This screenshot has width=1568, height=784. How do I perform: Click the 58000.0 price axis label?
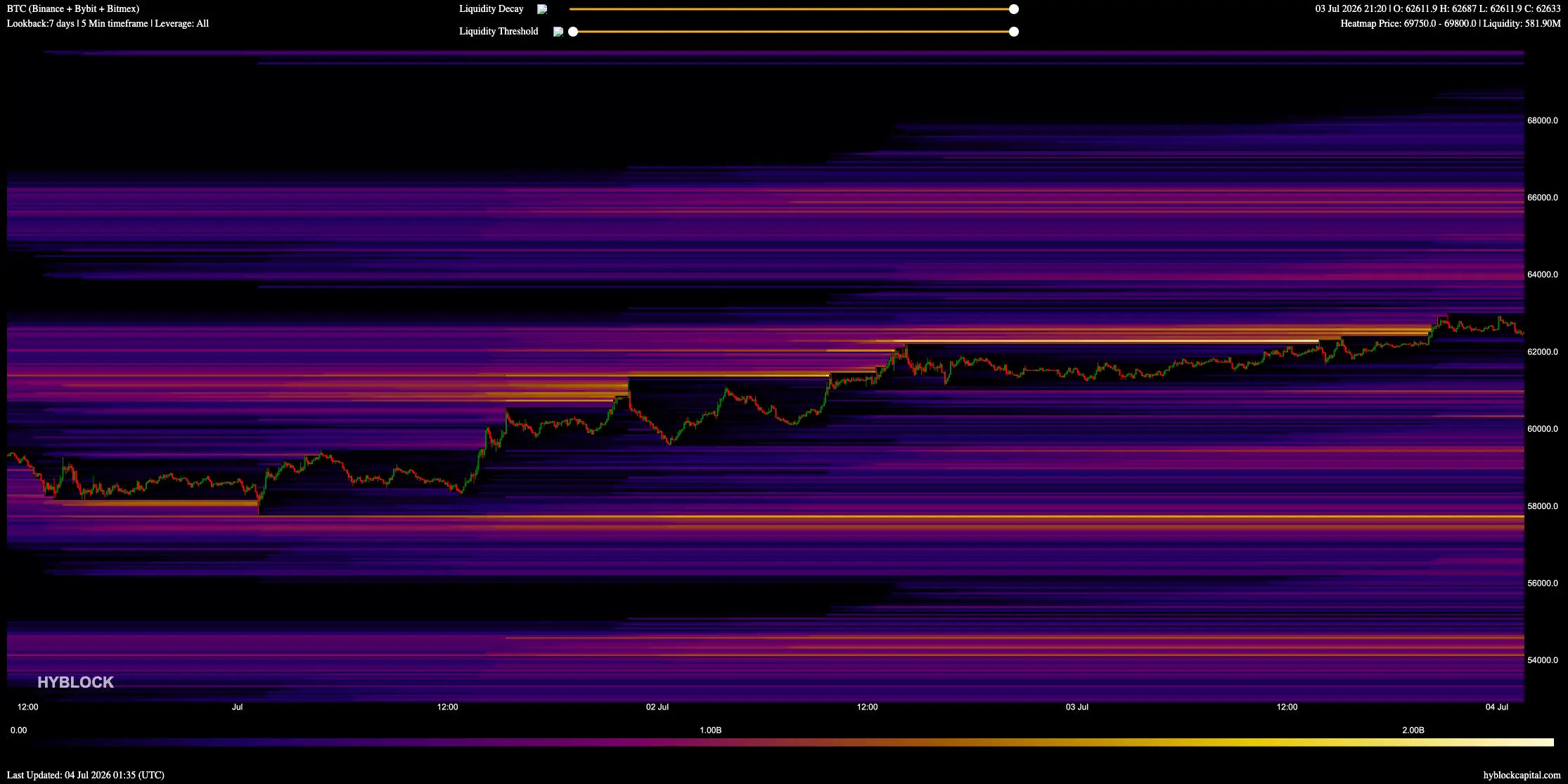click(1542, 506)
